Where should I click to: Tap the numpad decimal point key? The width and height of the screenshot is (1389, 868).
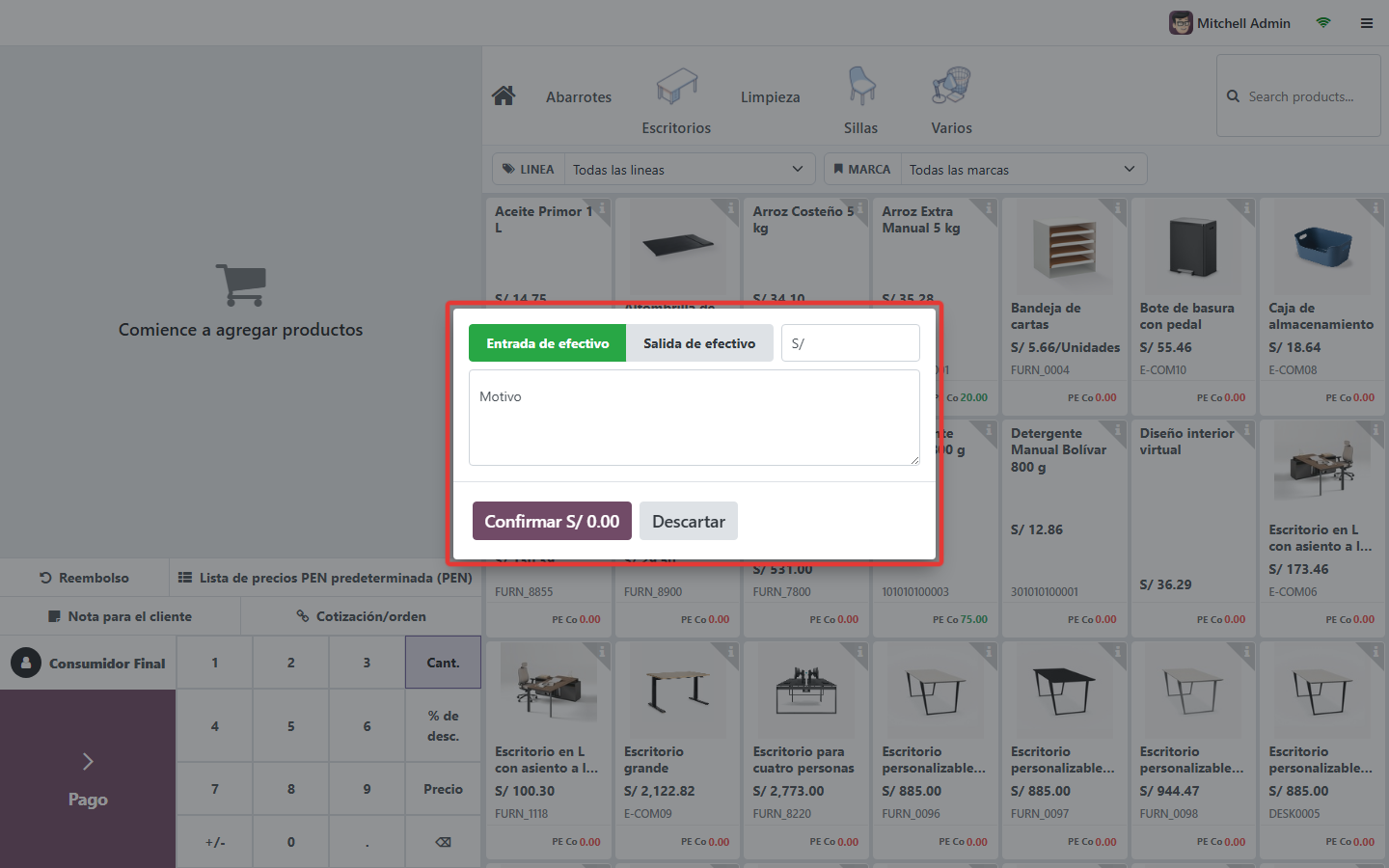coord(367,842)
